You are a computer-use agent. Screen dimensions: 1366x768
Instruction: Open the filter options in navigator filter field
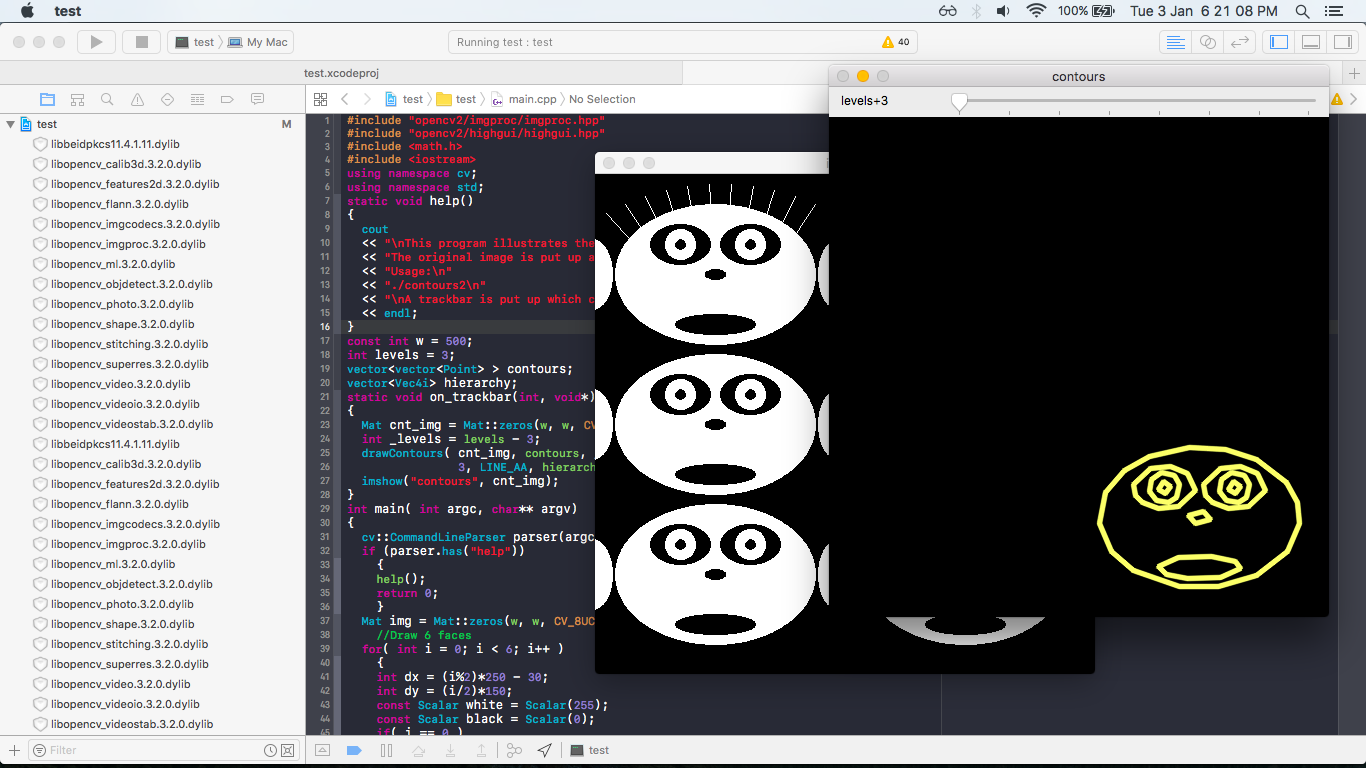point(39,750)
